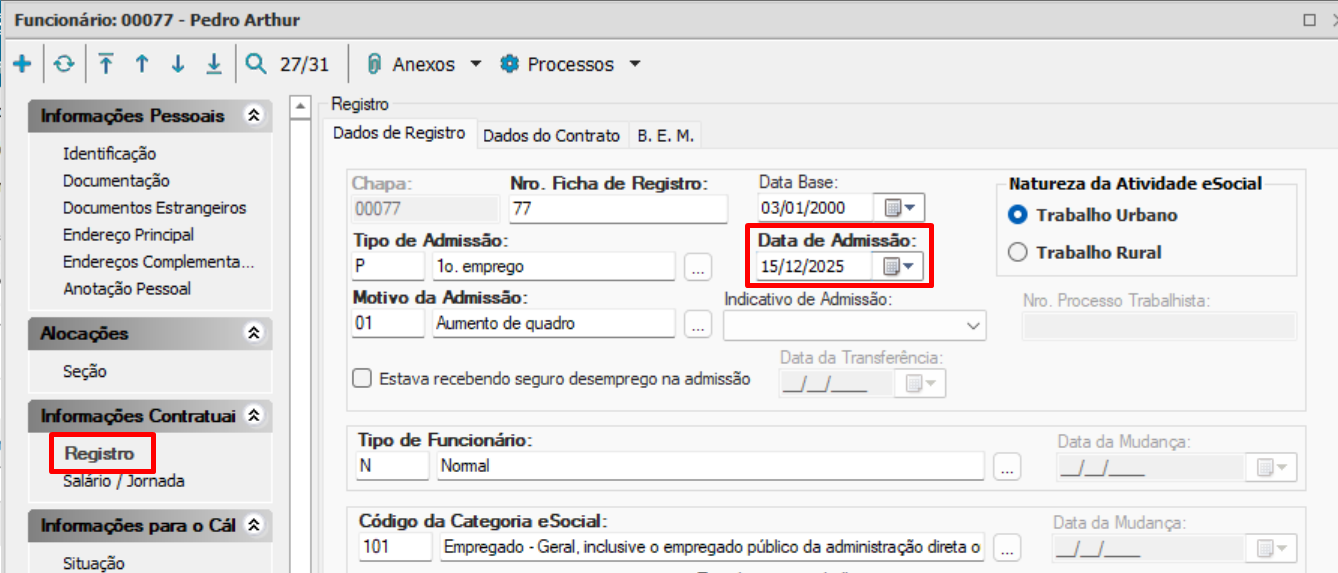Open Salário / Jornada in sidebar
Screen dimensions: 1338x573
point(124,481)
